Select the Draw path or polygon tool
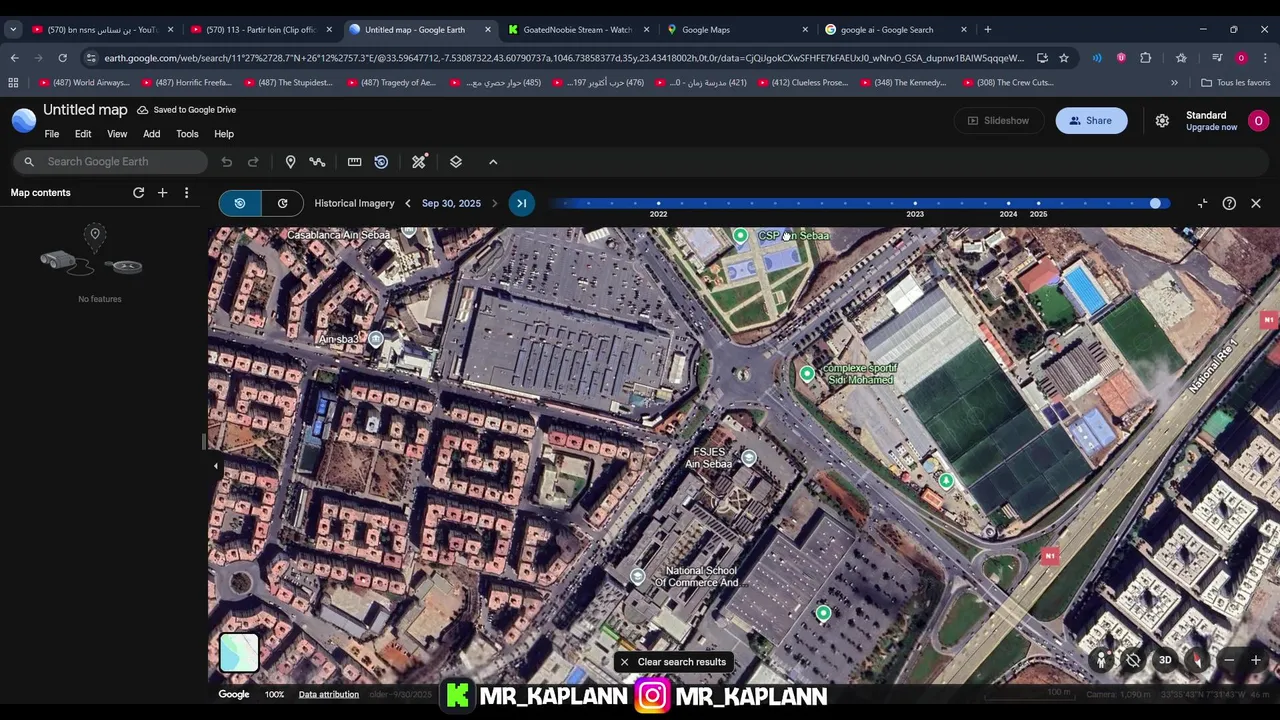The height and width of the screenshot is (720, 1280). pyautogui.click(x=317, y=162)
